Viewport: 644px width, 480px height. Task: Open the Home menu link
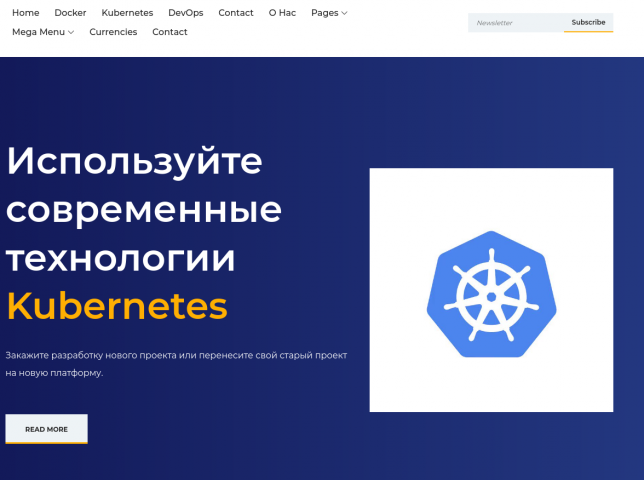[25, 13]
